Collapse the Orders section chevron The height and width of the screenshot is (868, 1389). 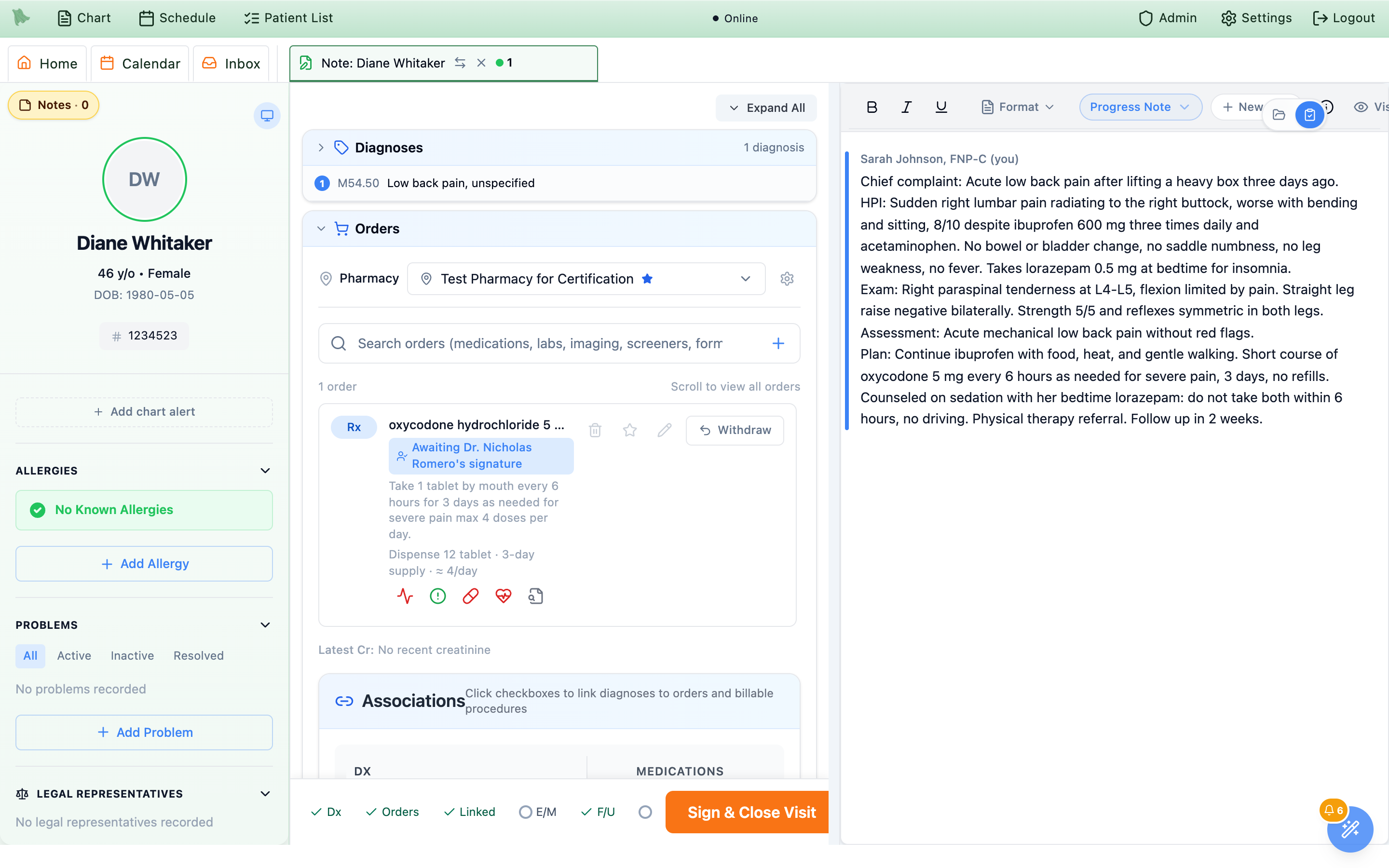click(x=321, y=229)
